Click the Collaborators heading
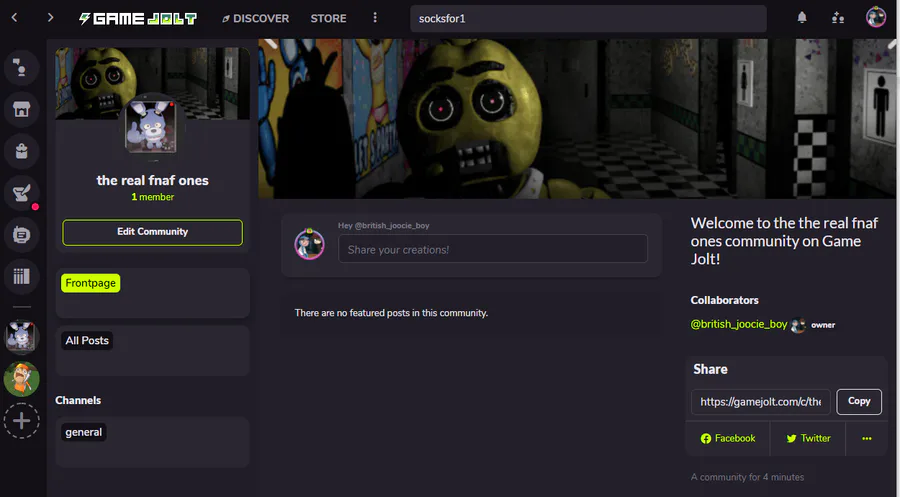Screen dimensions: 900x497 tap(724, 300)
